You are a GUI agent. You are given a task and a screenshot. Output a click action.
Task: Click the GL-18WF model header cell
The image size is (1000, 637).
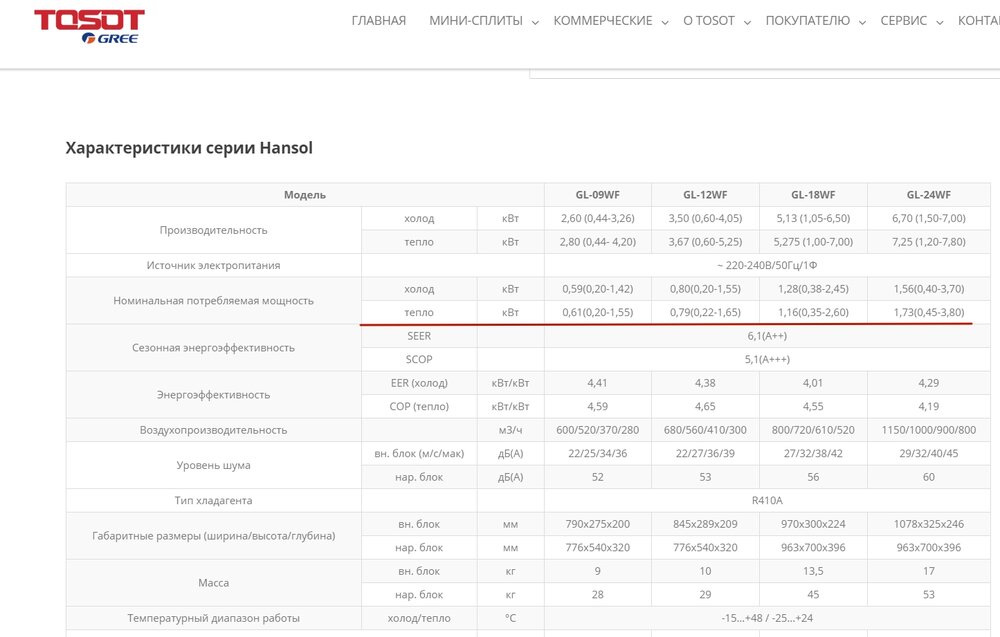(813, 195)
